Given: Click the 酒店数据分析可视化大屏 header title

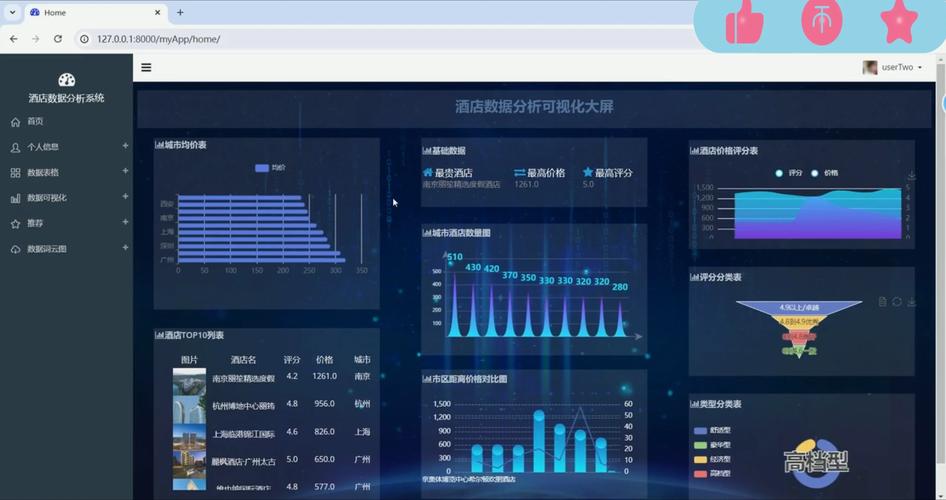Looking at the screenshot, I should 534,107.
